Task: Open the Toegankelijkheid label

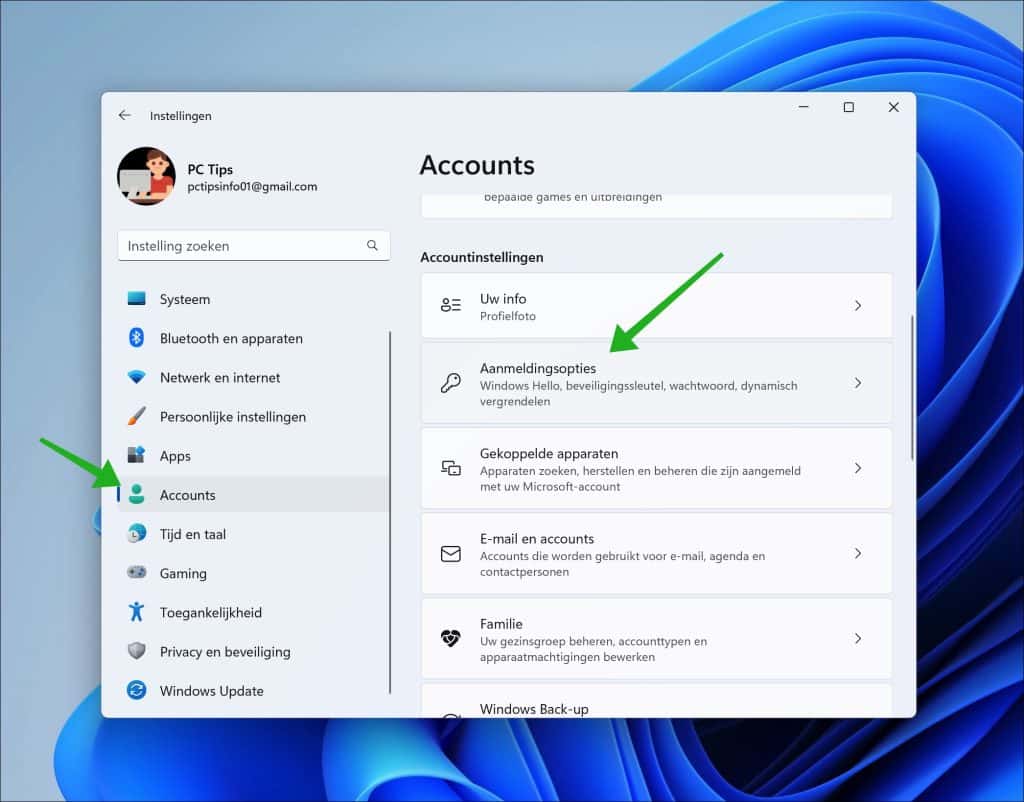Action: (210, 613)
